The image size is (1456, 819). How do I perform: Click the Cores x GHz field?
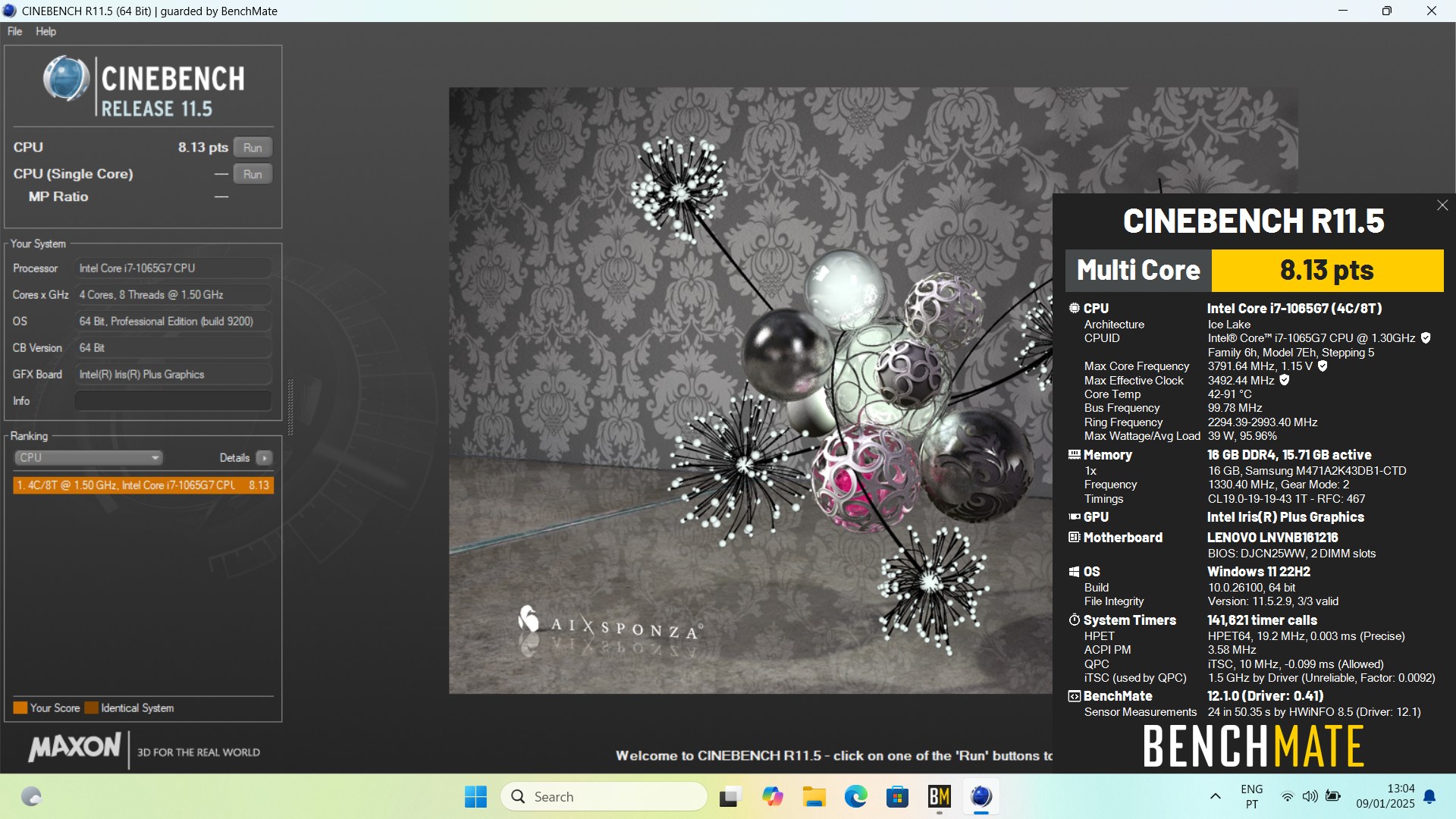(173, 294)
